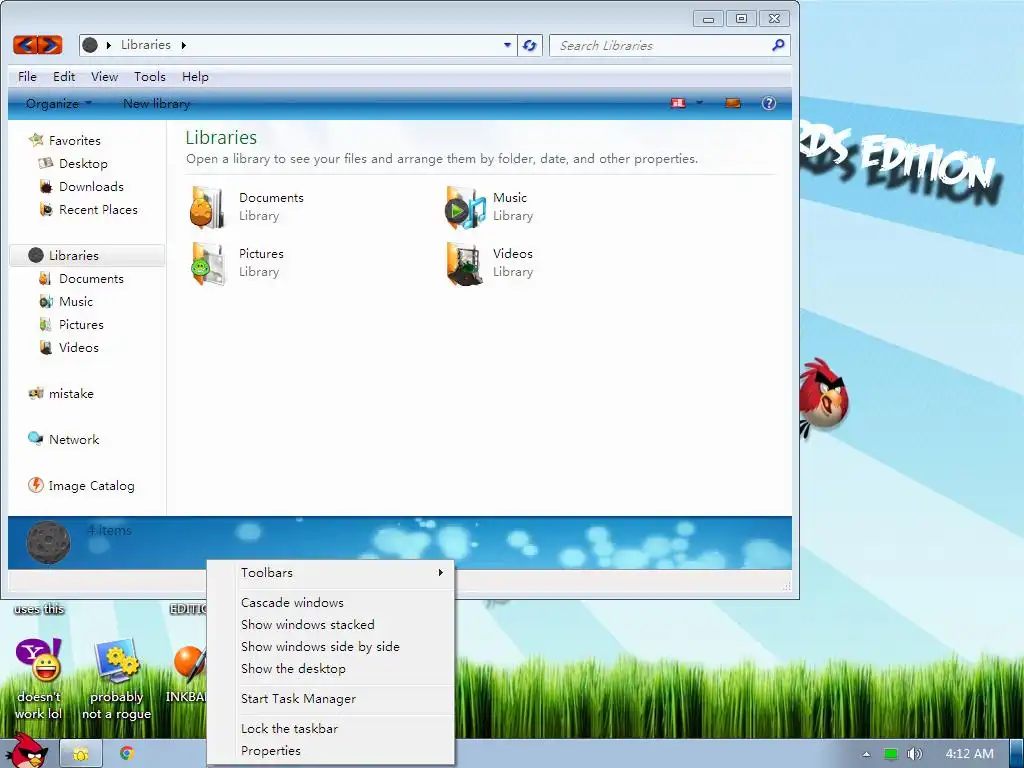The height and width of the screenshot is (768, 1024).
Task: Open the File menu
Action: 27,76
